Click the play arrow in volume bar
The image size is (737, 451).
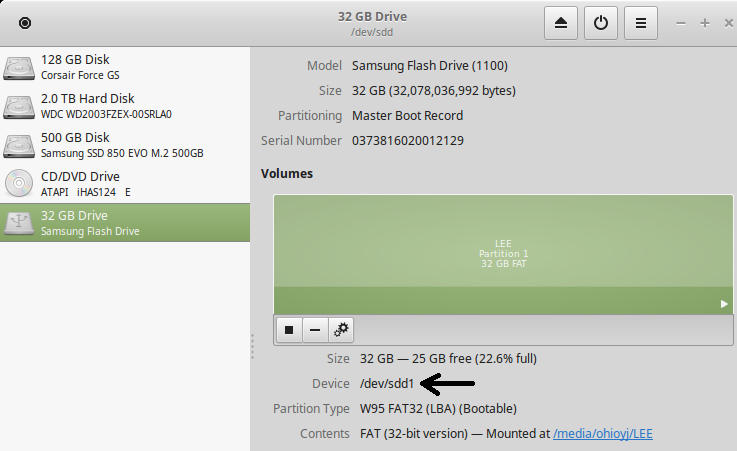724,304
